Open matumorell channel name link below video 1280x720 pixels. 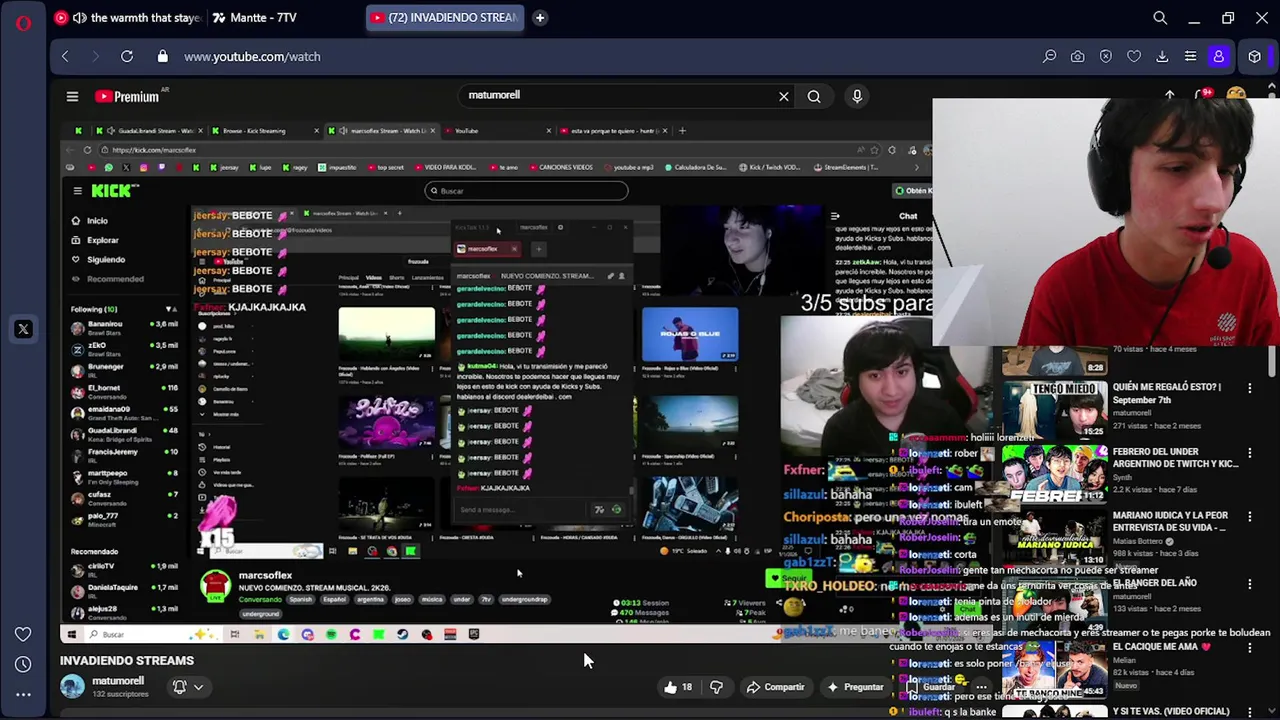[x=118, y=681]
